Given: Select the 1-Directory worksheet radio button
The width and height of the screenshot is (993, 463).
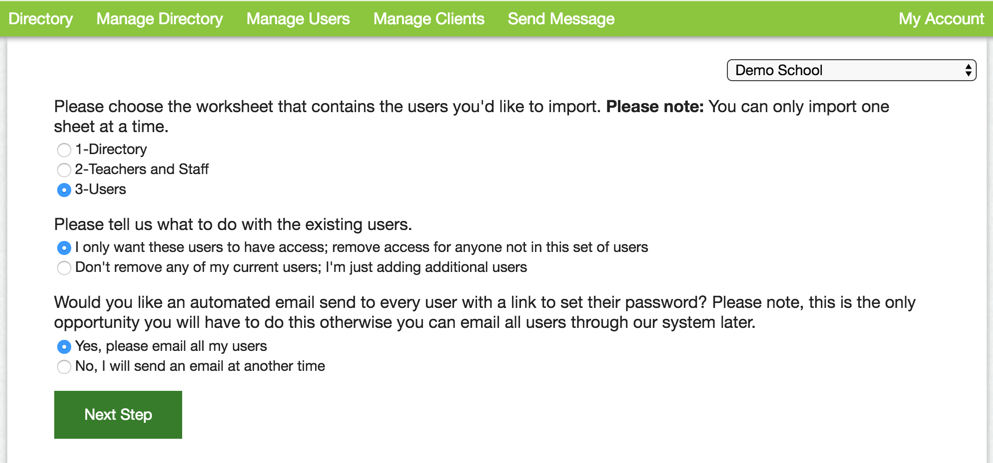Looking at the screenshot, I should click(64, 150).
